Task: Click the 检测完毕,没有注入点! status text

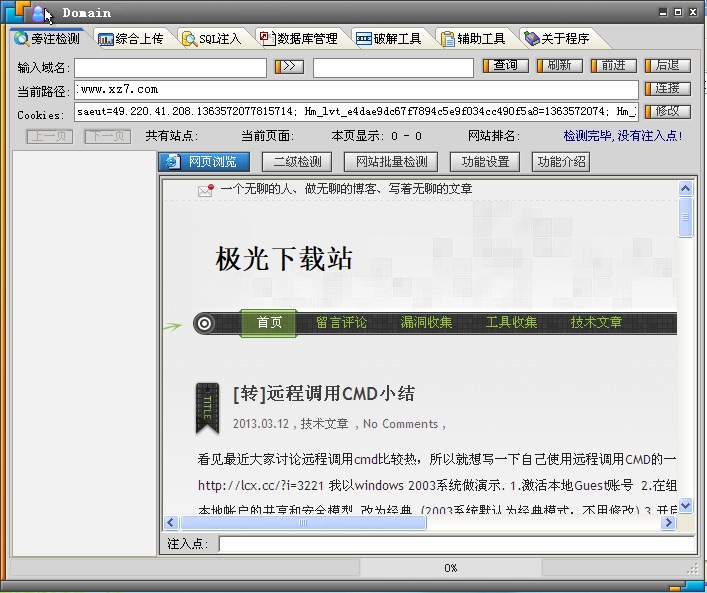Action: click(x=623, y=136)
